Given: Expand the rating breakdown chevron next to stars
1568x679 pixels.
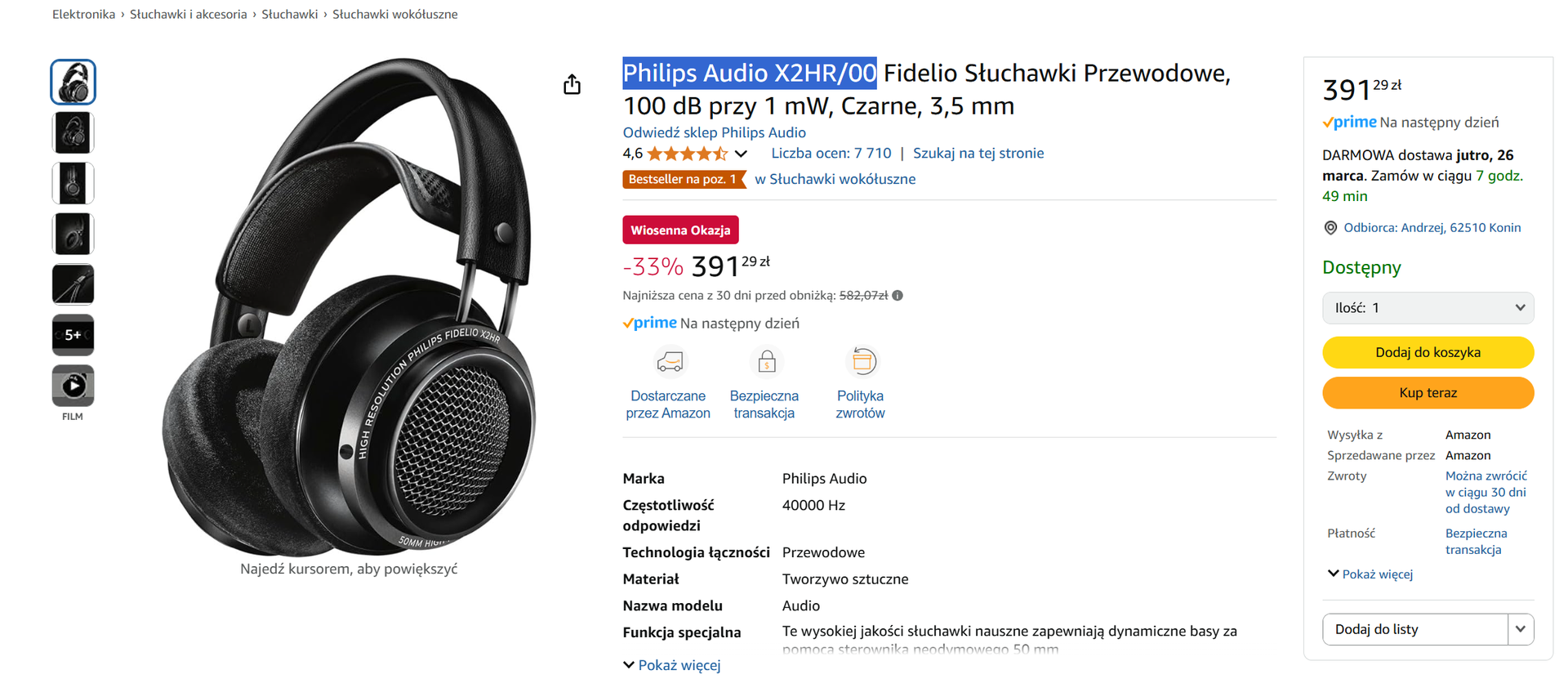Looking at the screenshot, I should (x=742, y=154).
